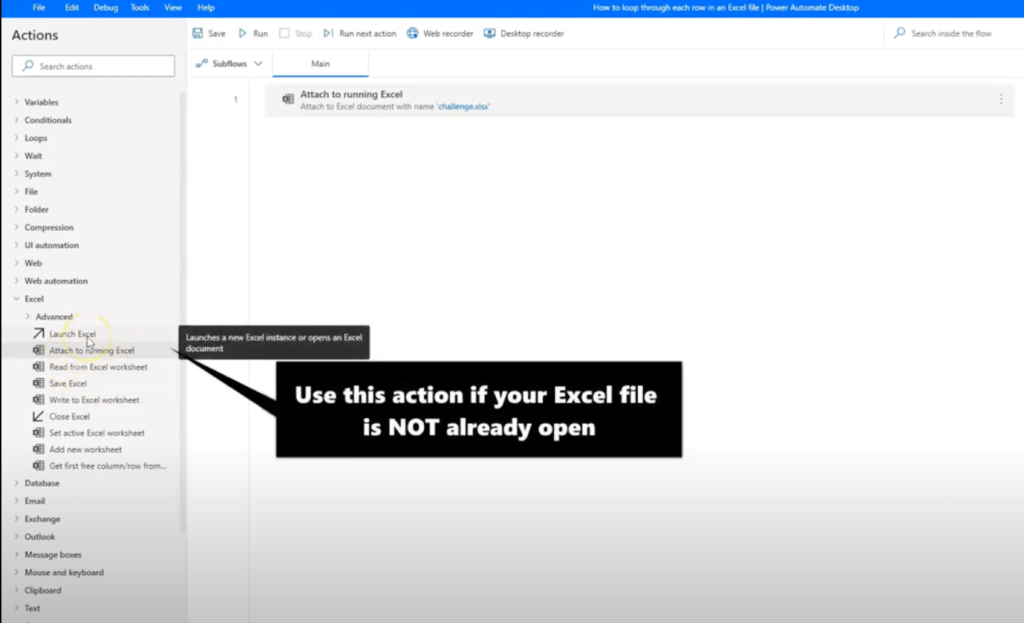The height and width of the screenshot is (623, 1024).
Task: Open the Tools menu
Action: pos(139,6)
